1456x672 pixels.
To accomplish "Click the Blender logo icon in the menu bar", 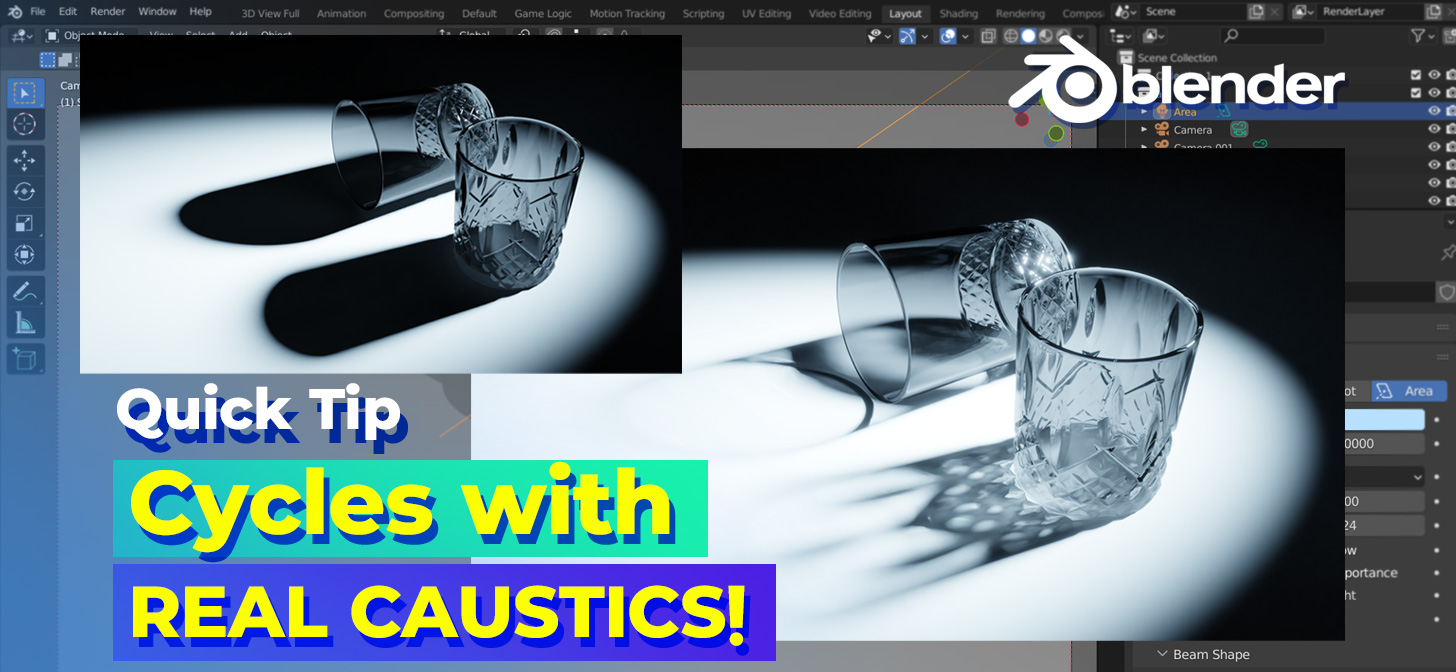I will coord(13,12).
